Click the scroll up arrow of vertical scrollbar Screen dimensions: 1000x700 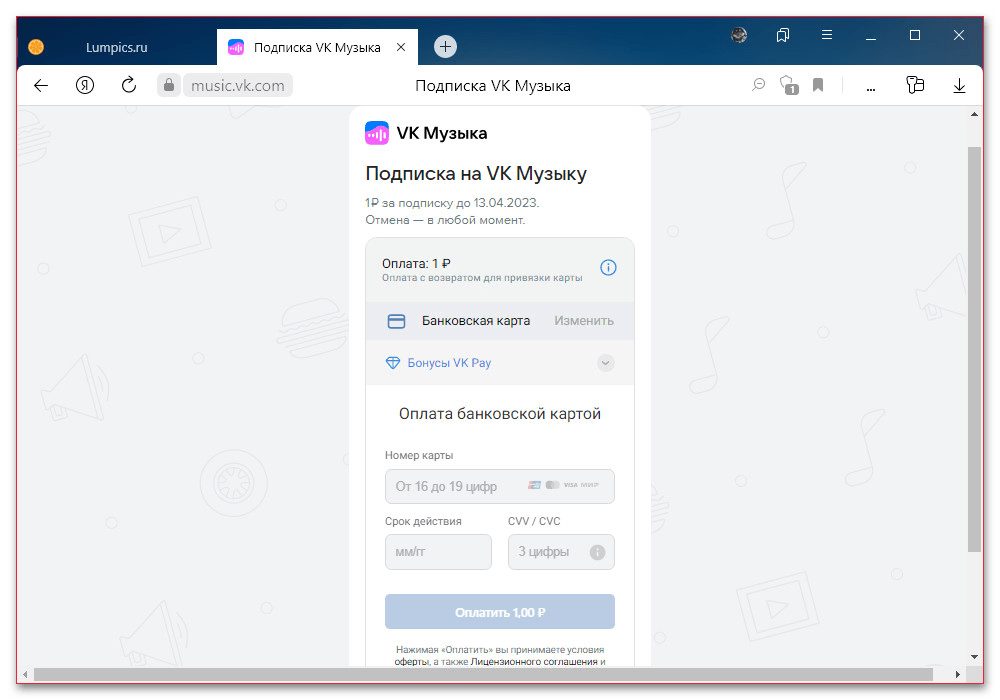click(x=974, y=115)
